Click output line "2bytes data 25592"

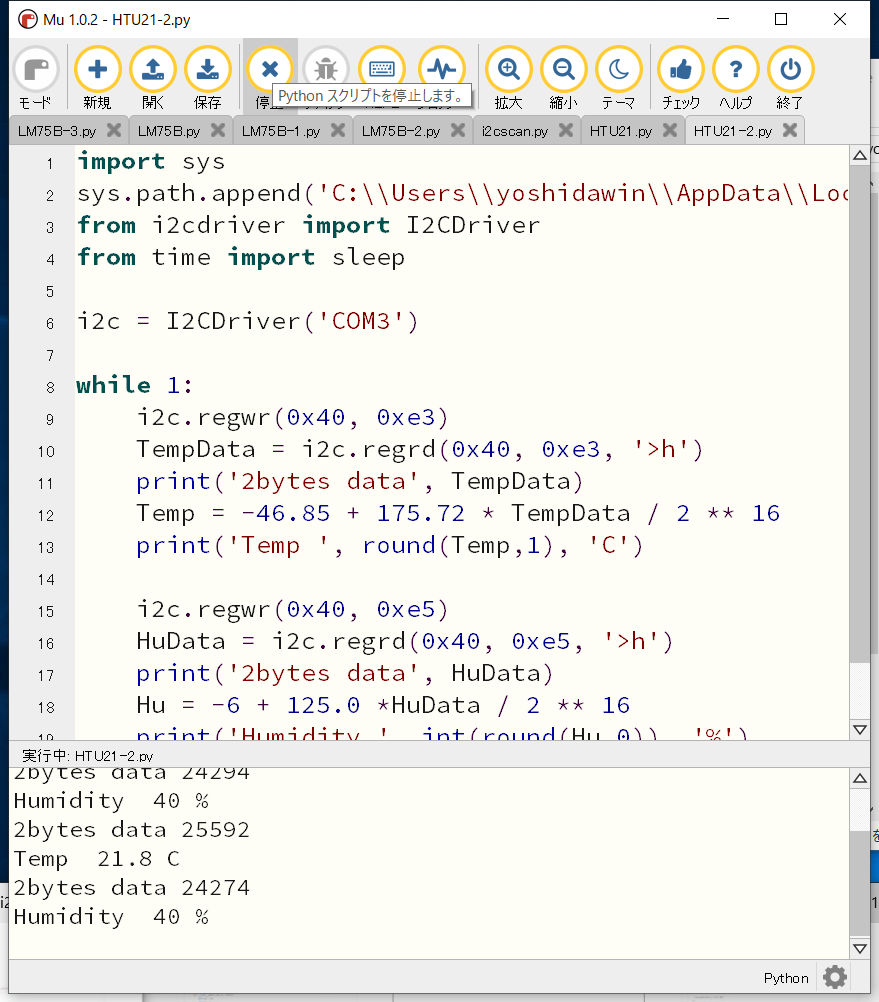click(x=132, y=829)
